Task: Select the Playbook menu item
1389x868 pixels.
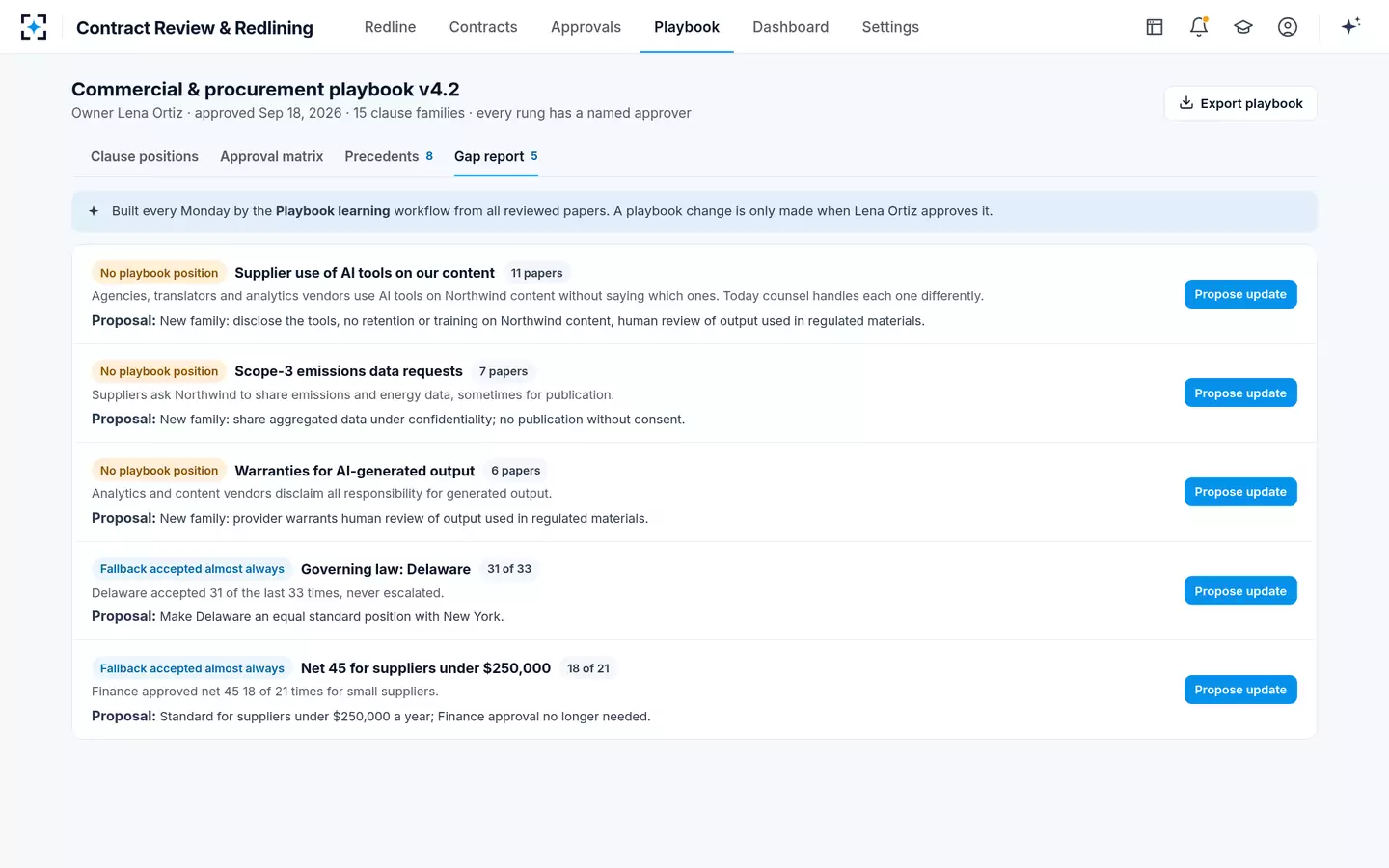Action: [687, 27]
